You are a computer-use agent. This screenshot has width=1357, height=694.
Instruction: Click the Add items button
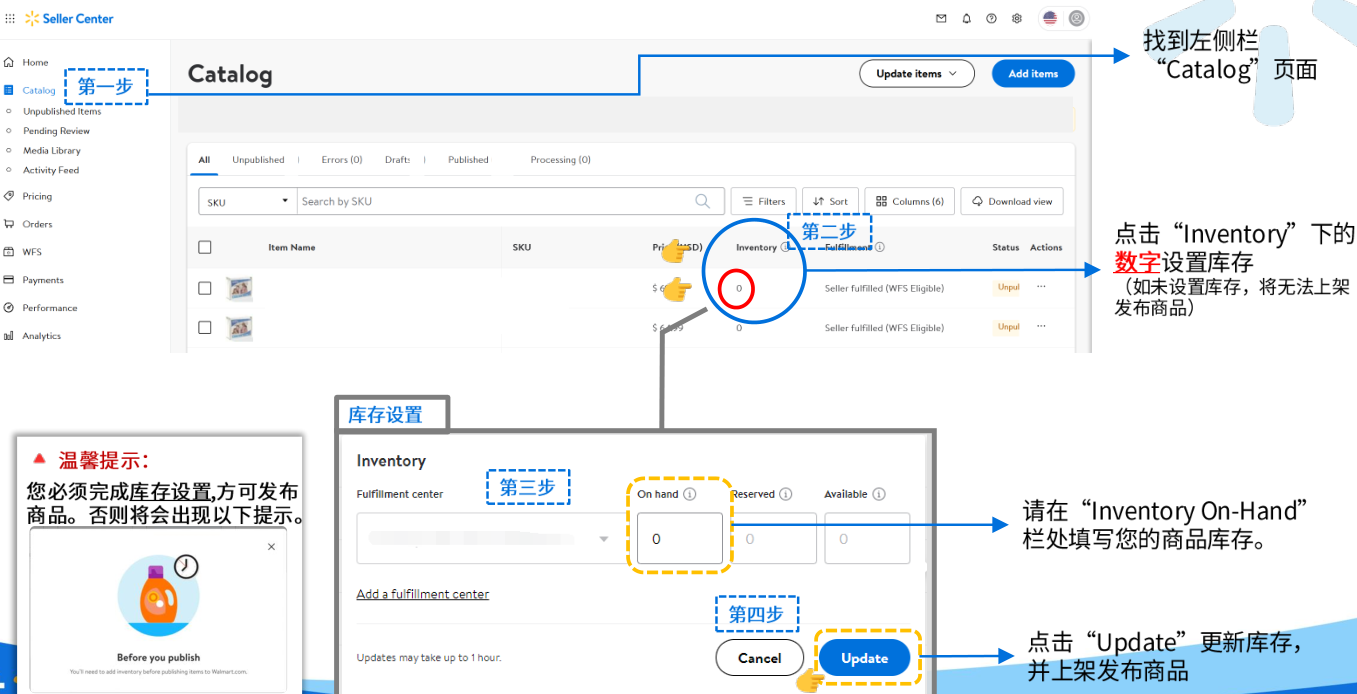pyautogui.click(x=1033, y=74)
